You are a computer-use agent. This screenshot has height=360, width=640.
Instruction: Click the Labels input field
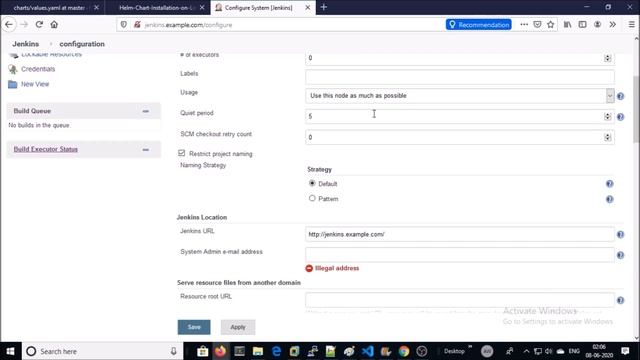pos(460,77)
